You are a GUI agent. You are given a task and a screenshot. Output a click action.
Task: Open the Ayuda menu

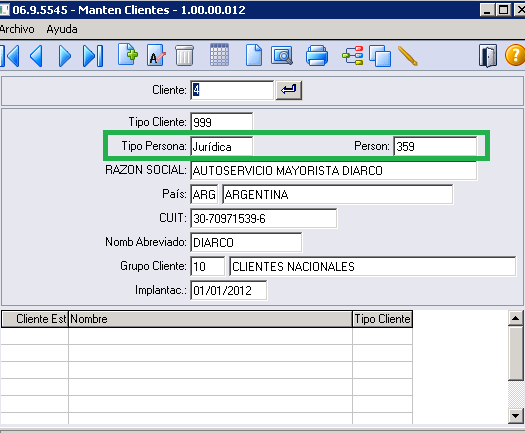click(62, 29)
